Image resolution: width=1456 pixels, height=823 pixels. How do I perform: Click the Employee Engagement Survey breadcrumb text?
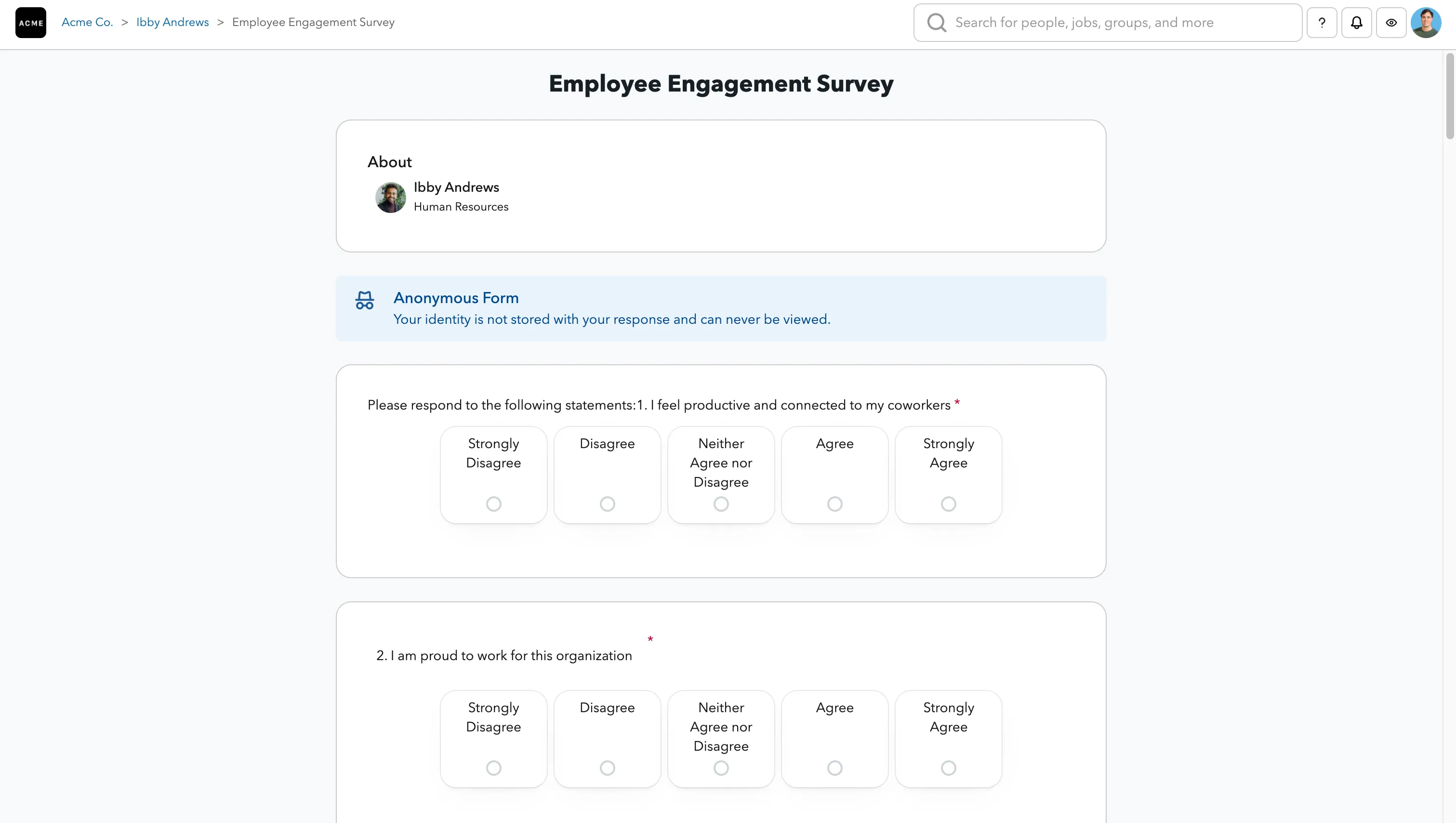(x=313, y=22)
